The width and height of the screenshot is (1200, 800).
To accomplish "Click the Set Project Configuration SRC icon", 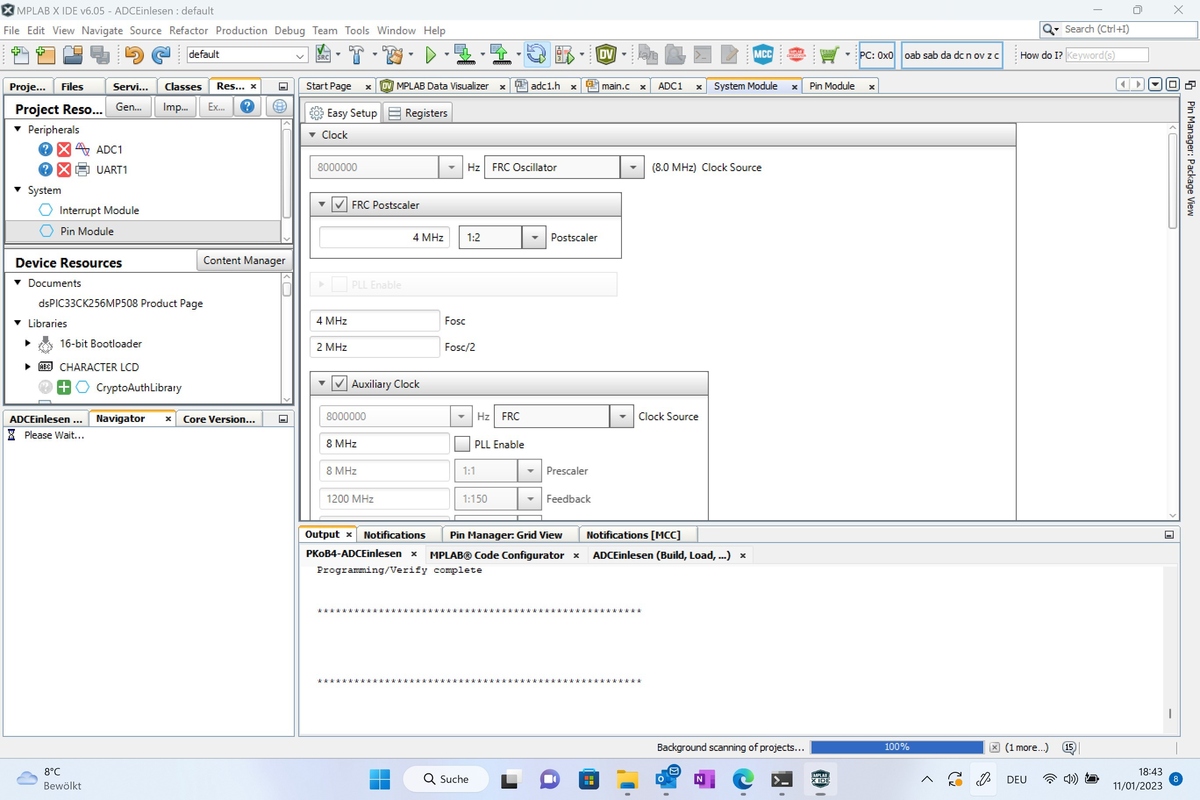I will (x=324, y=54).
